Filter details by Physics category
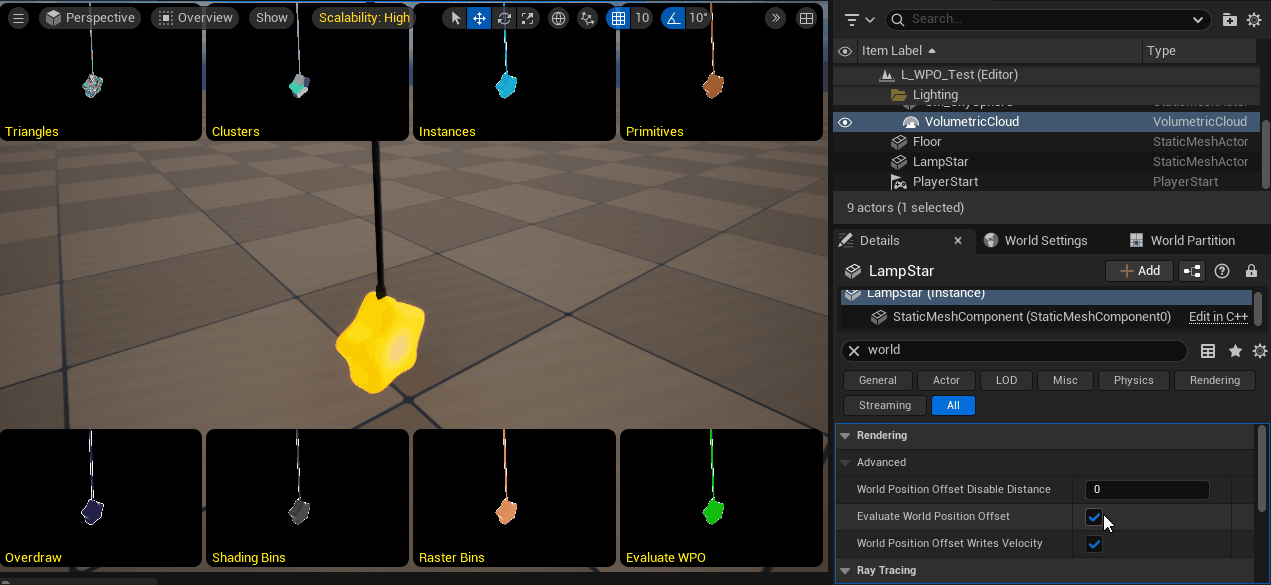 coord(1133,380)
